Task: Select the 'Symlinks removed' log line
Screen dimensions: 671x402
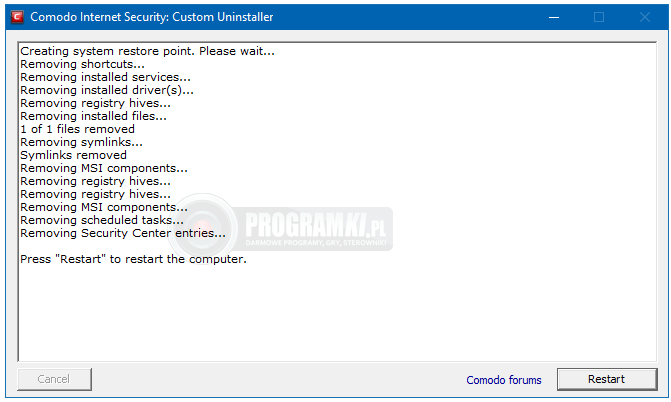Action: pyautogui.click(x=73, y=155)
